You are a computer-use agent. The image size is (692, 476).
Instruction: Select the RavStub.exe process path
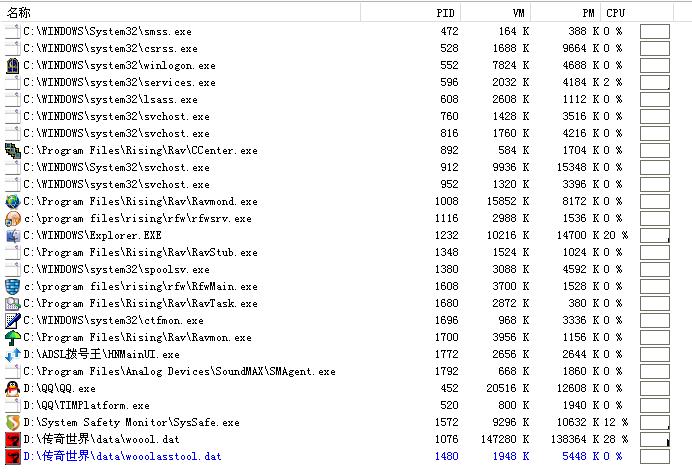point(140,253)
